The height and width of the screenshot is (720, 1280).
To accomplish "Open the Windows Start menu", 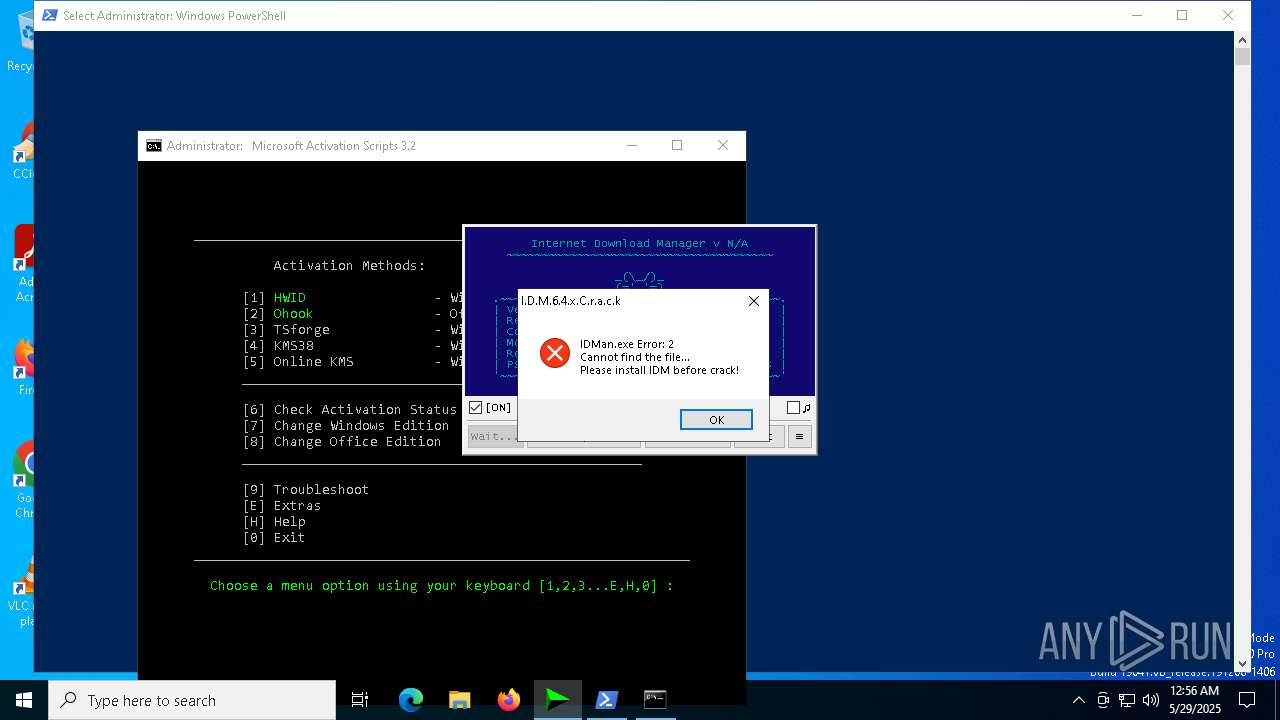I will [24, 700].
